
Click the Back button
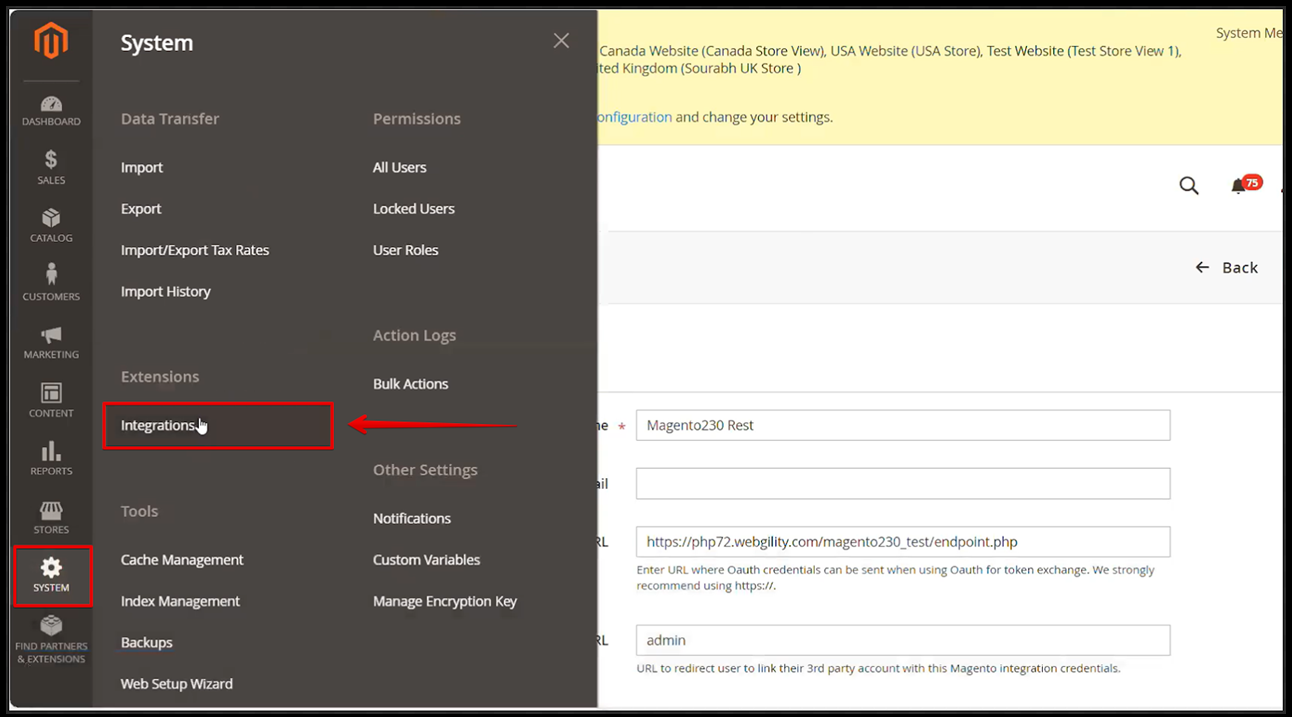click(1227, 267)
